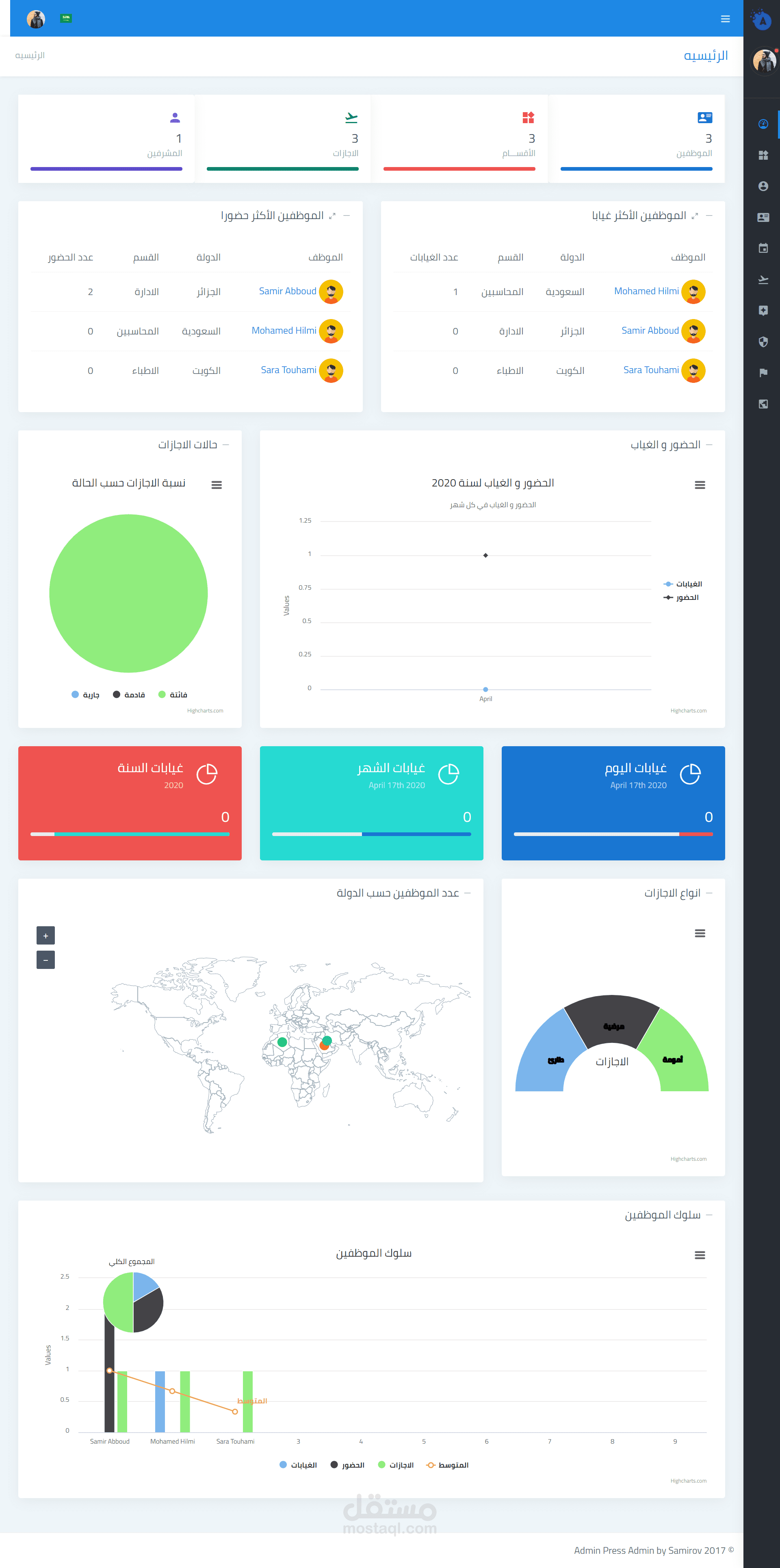Open Mohamed Hilmi in the most-absent table
This screenshot has width=780, height=1568.
click(x=646, y=291)
